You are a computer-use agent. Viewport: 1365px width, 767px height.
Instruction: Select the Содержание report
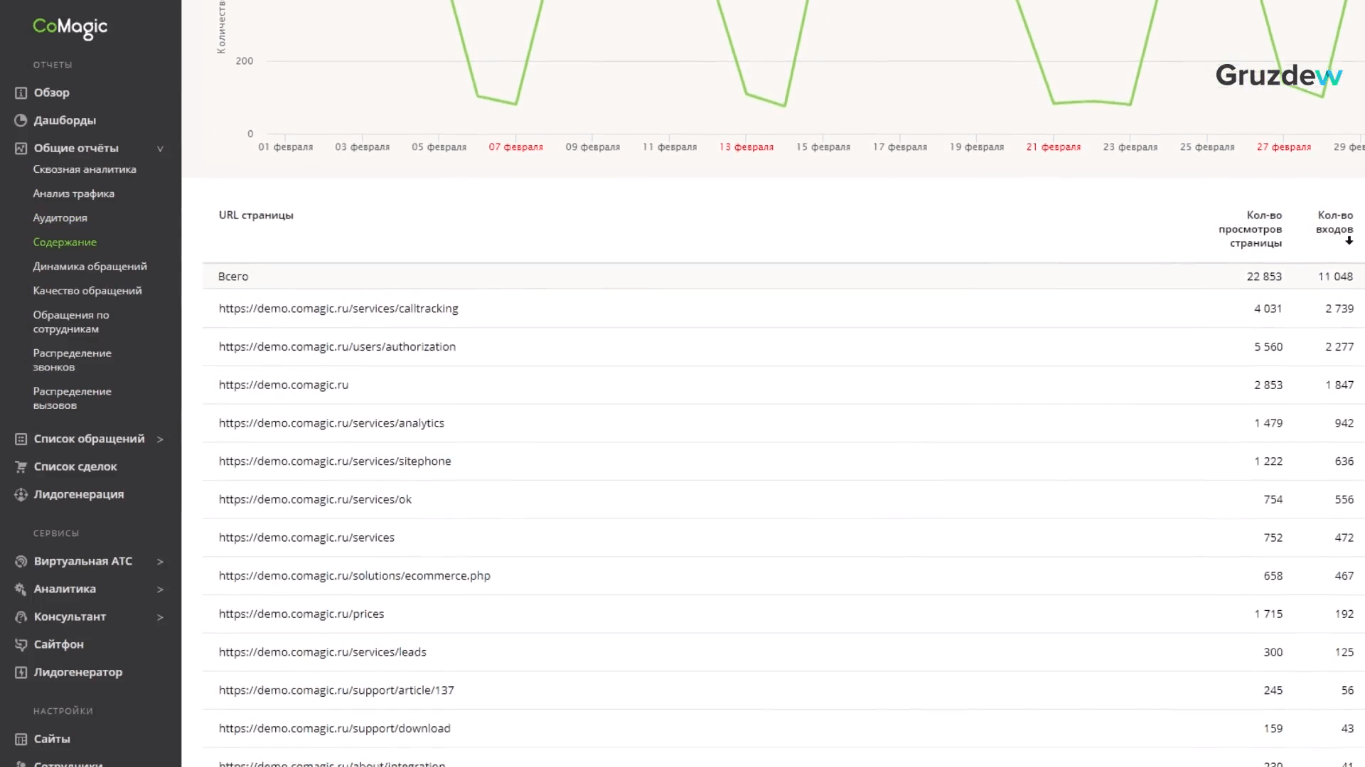(64, 242)
